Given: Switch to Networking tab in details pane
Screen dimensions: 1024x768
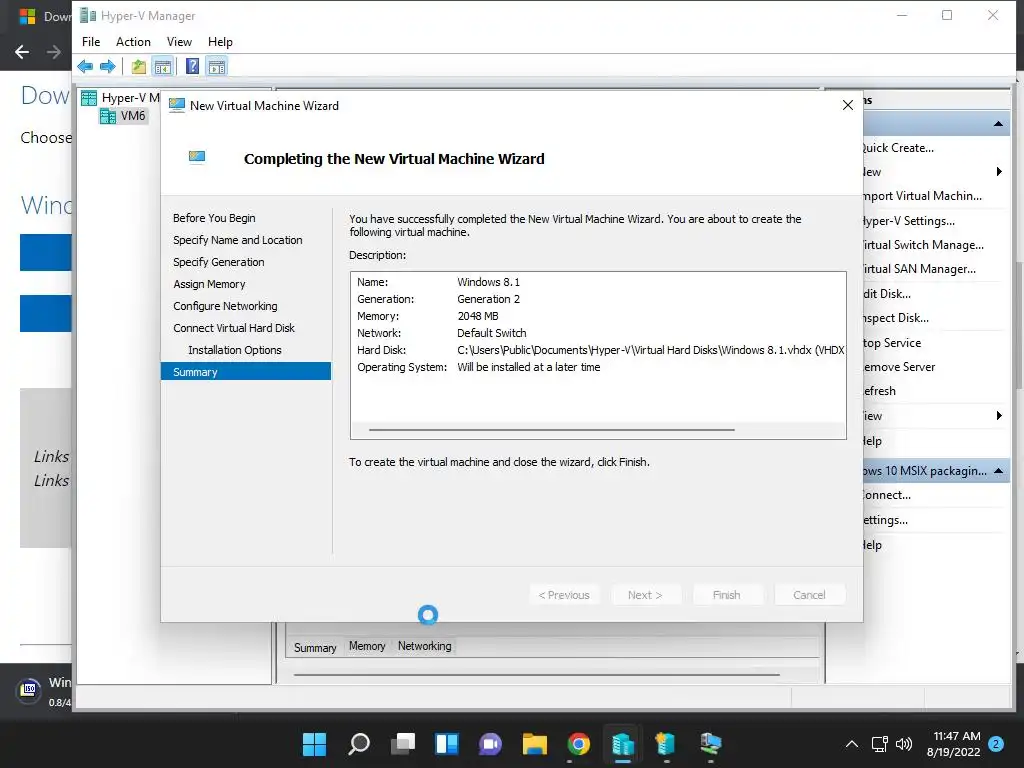Looking at the screenshot, I should (424, 646).
